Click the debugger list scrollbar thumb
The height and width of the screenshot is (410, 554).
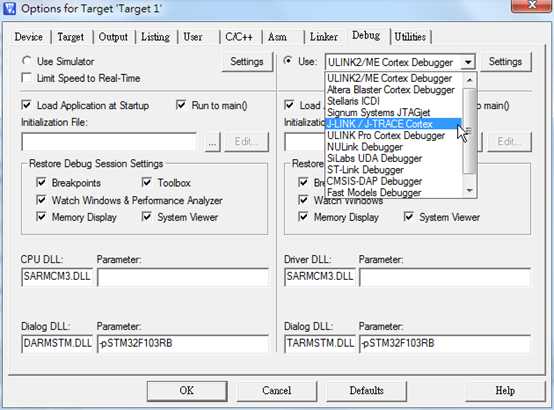[470, 131]
